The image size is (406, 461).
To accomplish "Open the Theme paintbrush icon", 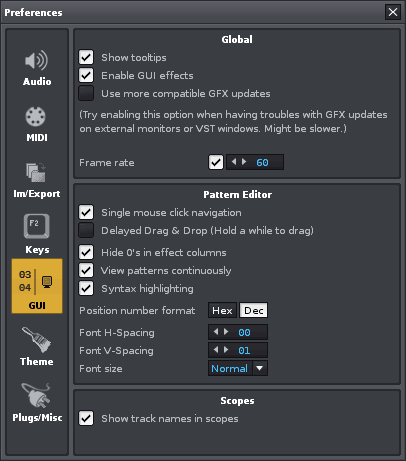I will click(36, 340).
